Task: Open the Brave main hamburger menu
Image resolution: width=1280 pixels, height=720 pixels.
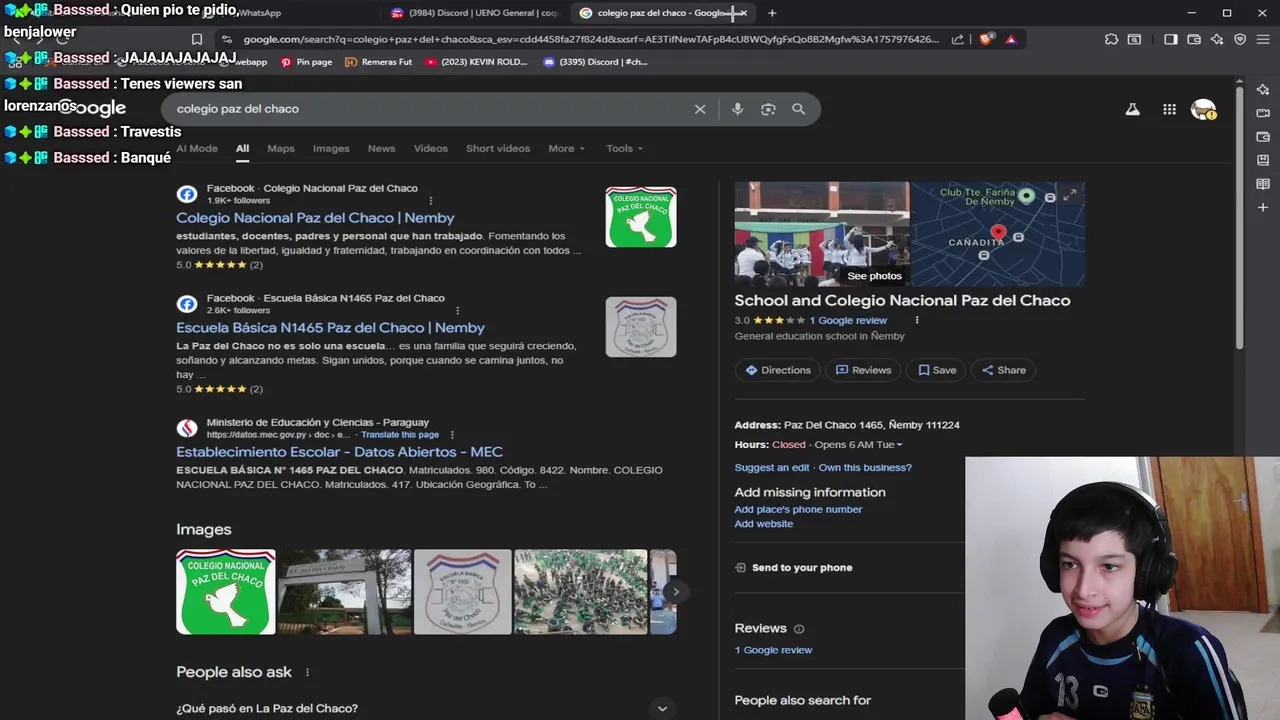Action: (1263, 39)
